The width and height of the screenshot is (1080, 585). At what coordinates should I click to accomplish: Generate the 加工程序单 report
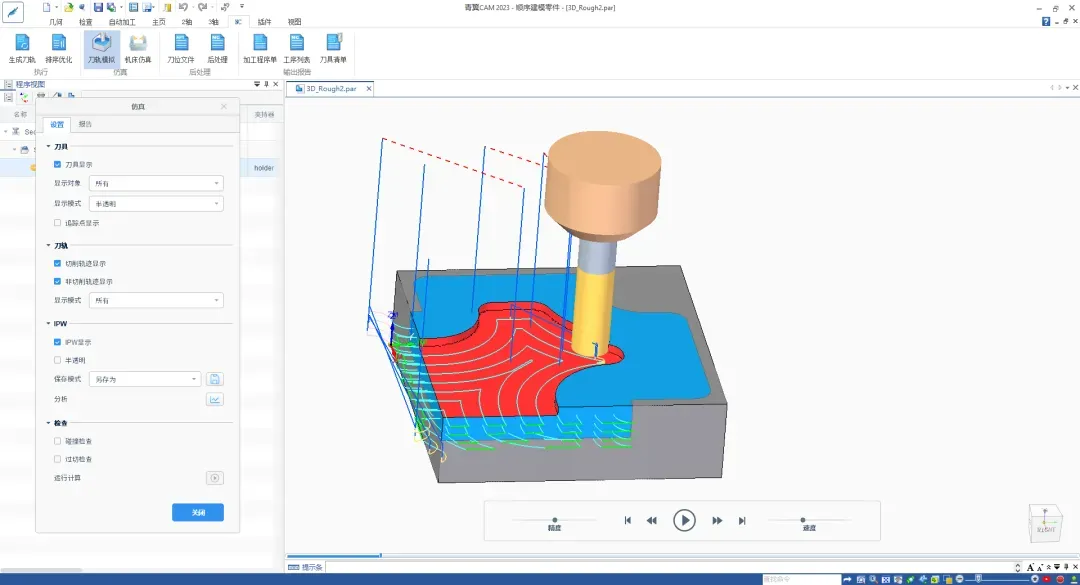pyautogui.click(x=260, y=48)
